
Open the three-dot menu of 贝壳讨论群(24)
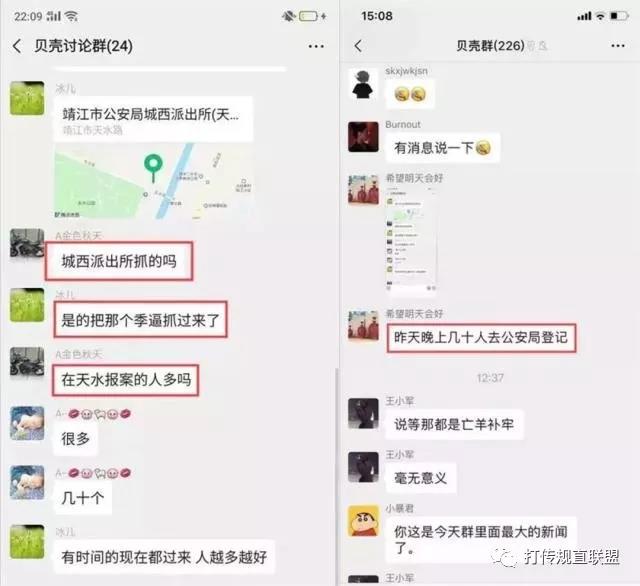(x=316, y=47)
